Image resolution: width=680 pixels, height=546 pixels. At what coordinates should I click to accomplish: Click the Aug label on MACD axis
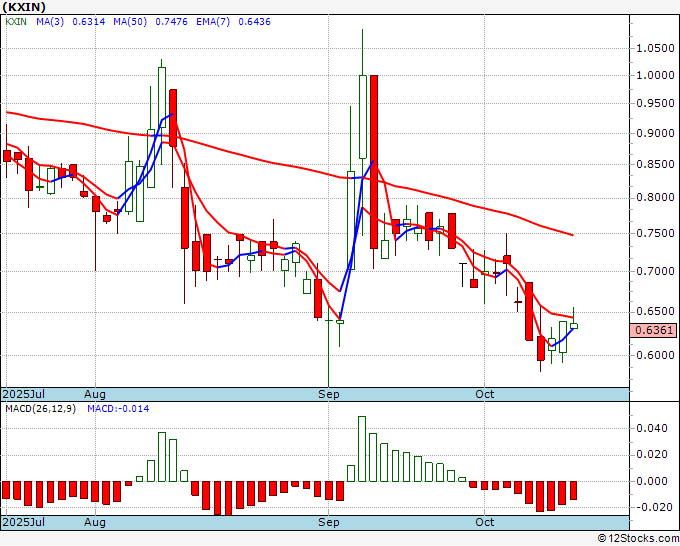(95, 522)
